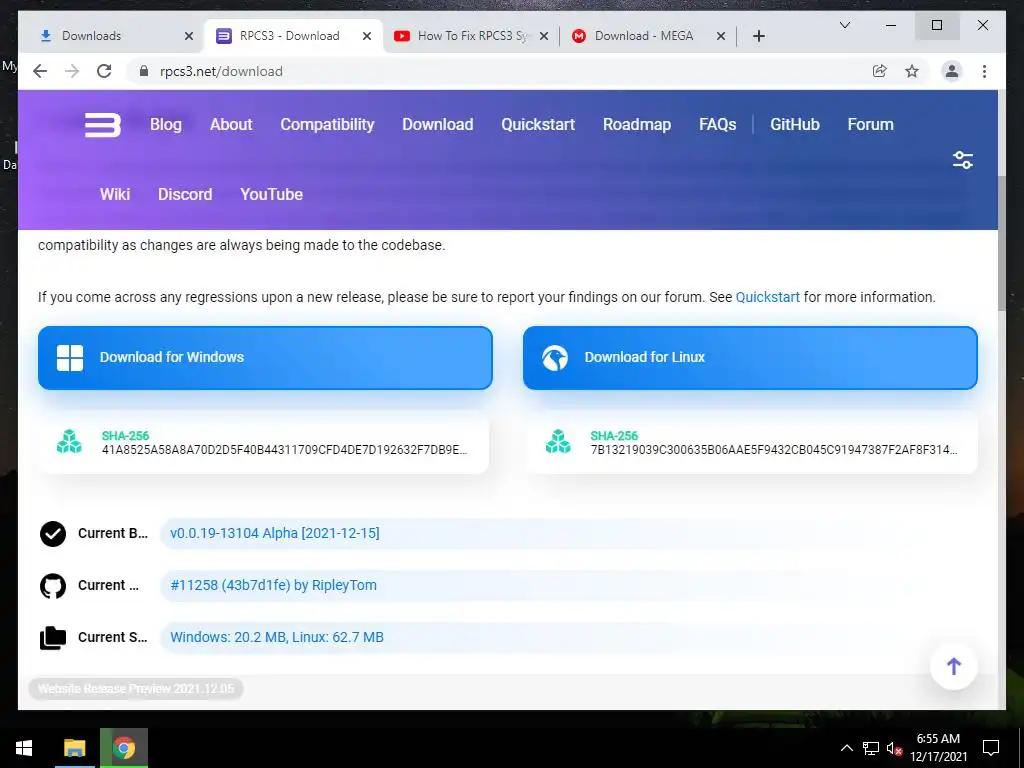
Task: Click the green cubes icon beside Windows SHA-256
Action: click(x=69, y=442)
